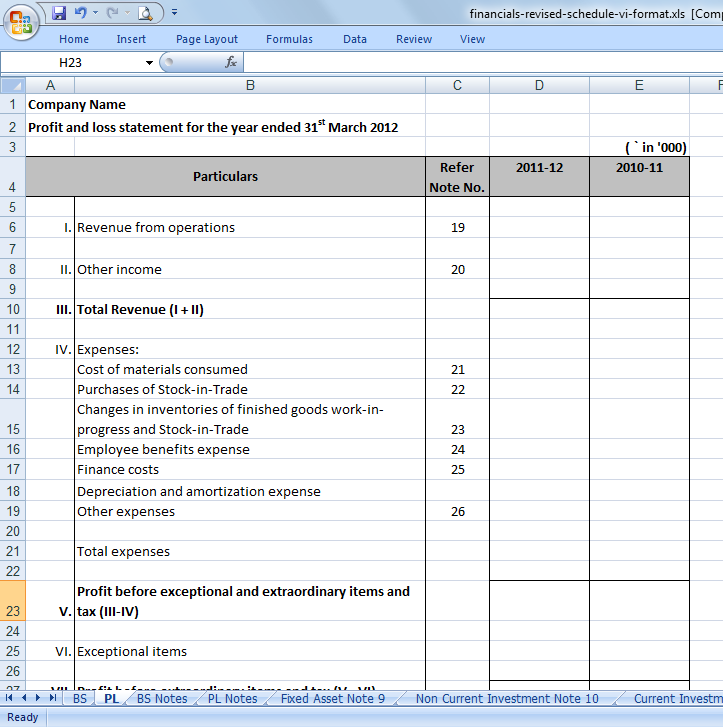Screen dimensions: 723x727
Task: Select column B header
Action: 250,85
